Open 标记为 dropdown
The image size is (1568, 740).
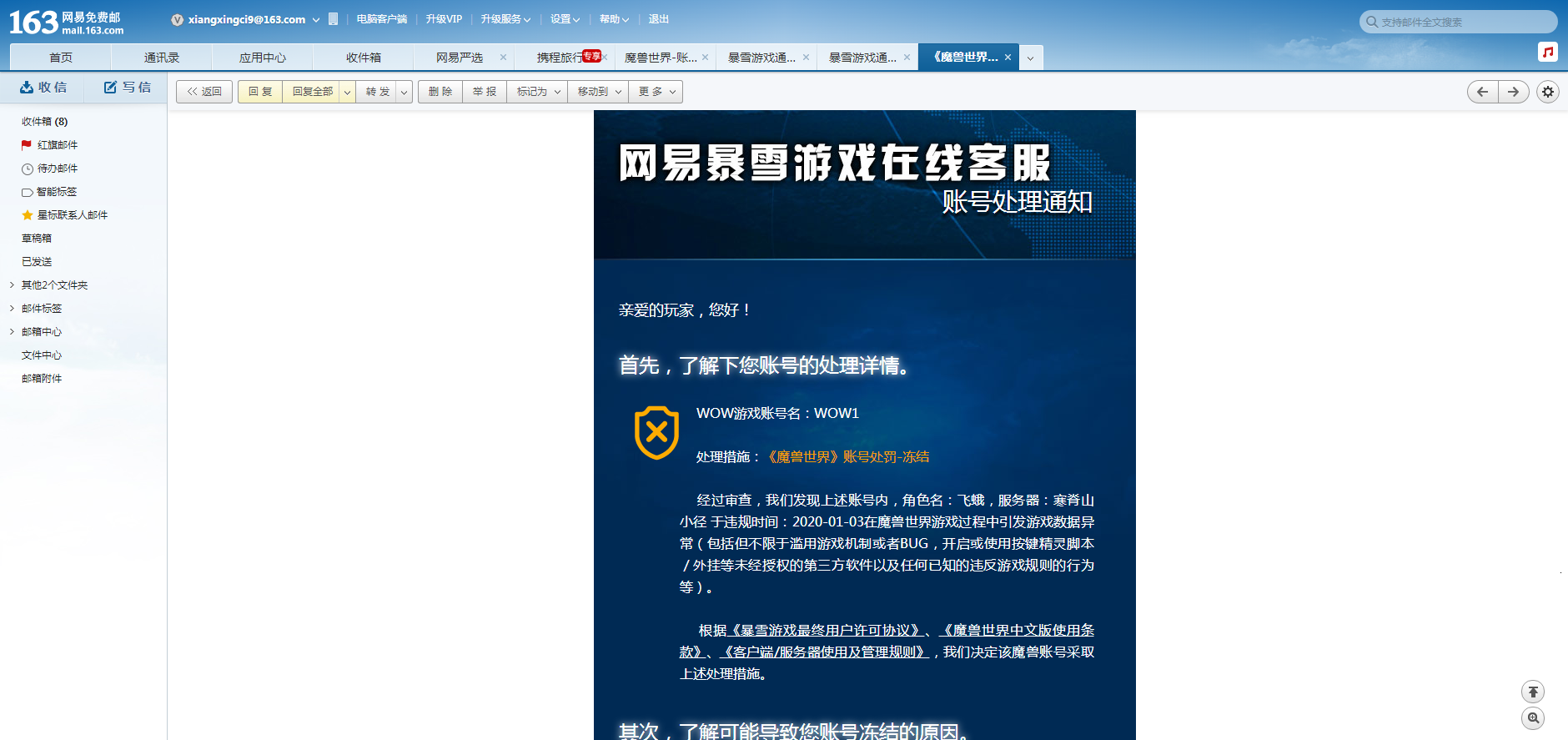[x=538, y=92]
